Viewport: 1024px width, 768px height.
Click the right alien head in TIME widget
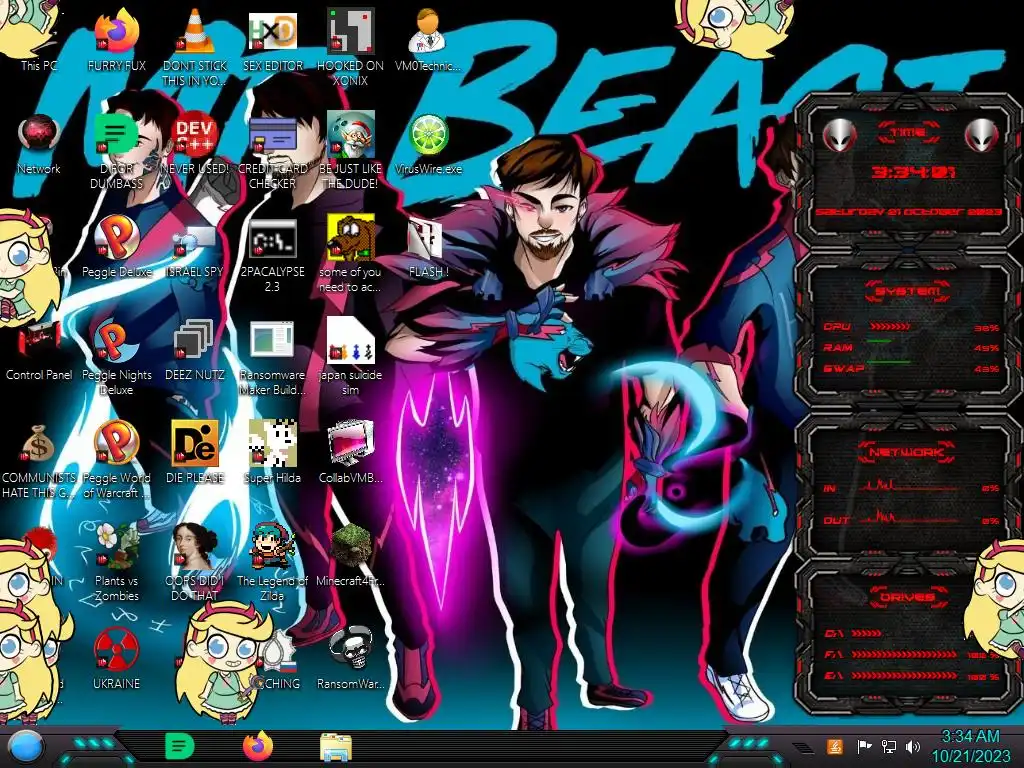pyautogui.click(x=981, y=136)
